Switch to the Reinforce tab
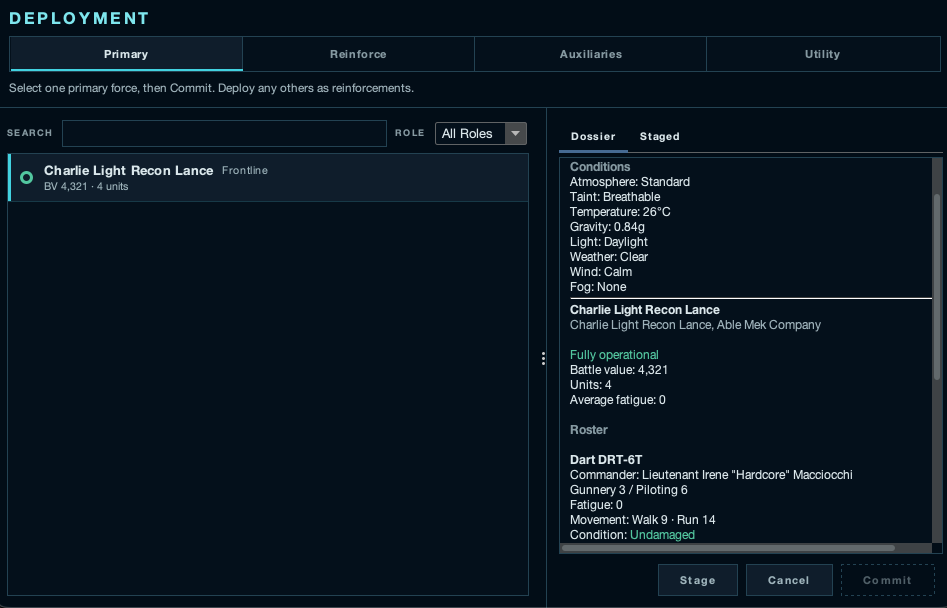Screen dimensions: 947x608 358,54
